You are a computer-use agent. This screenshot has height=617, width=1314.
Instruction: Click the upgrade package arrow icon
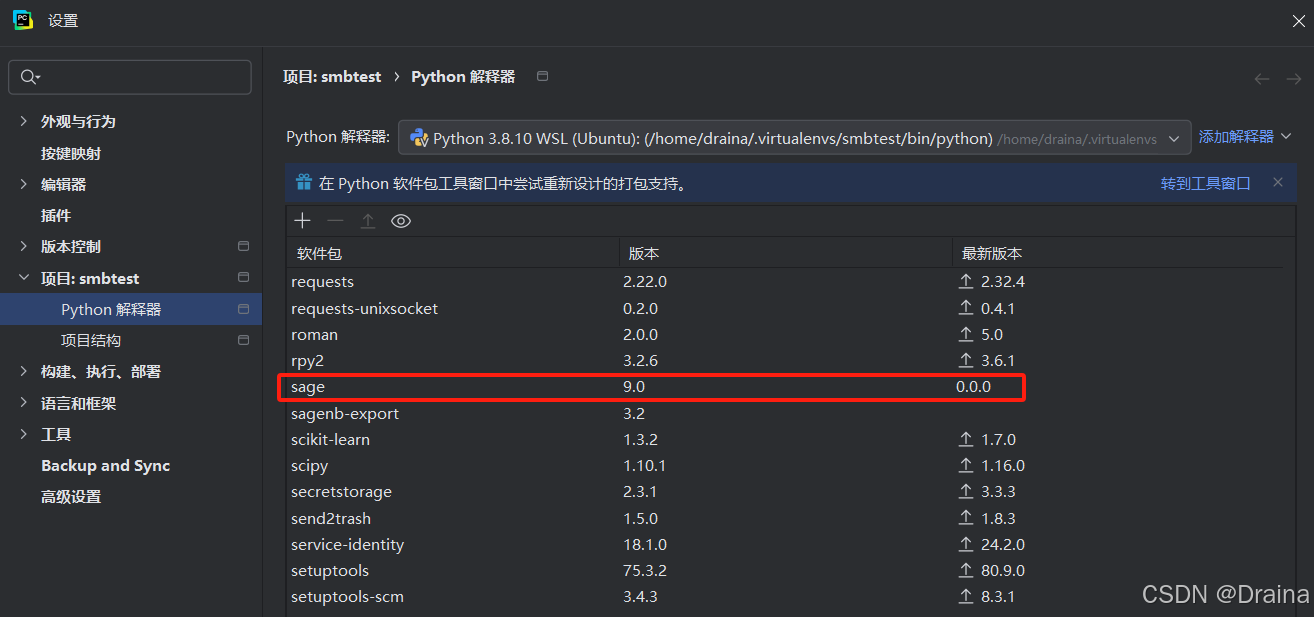[368, 221]
